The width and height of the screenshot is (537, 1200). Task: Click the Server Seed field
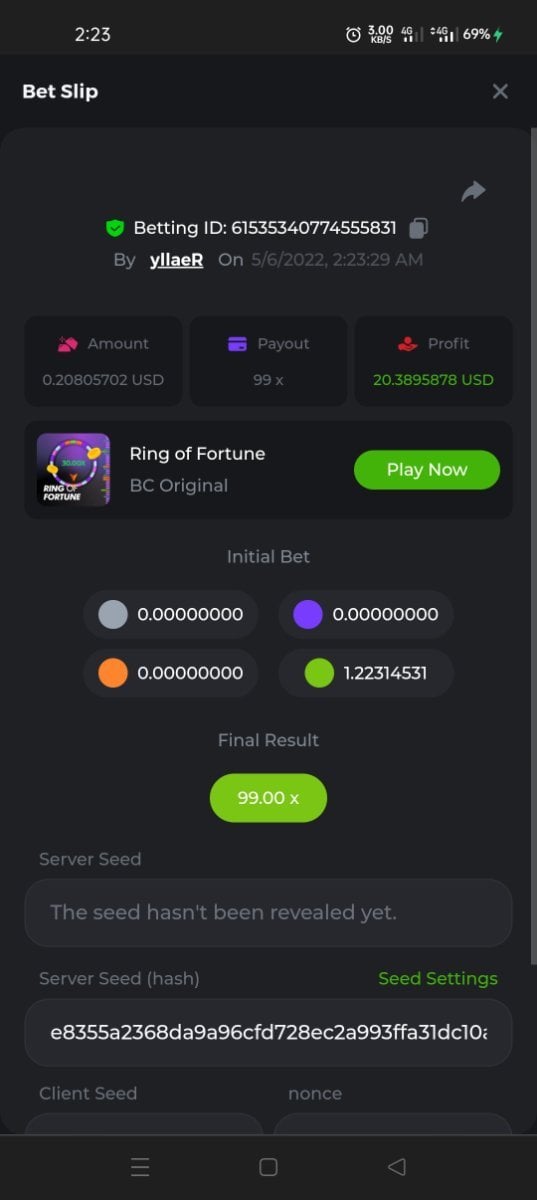[268, 913]
